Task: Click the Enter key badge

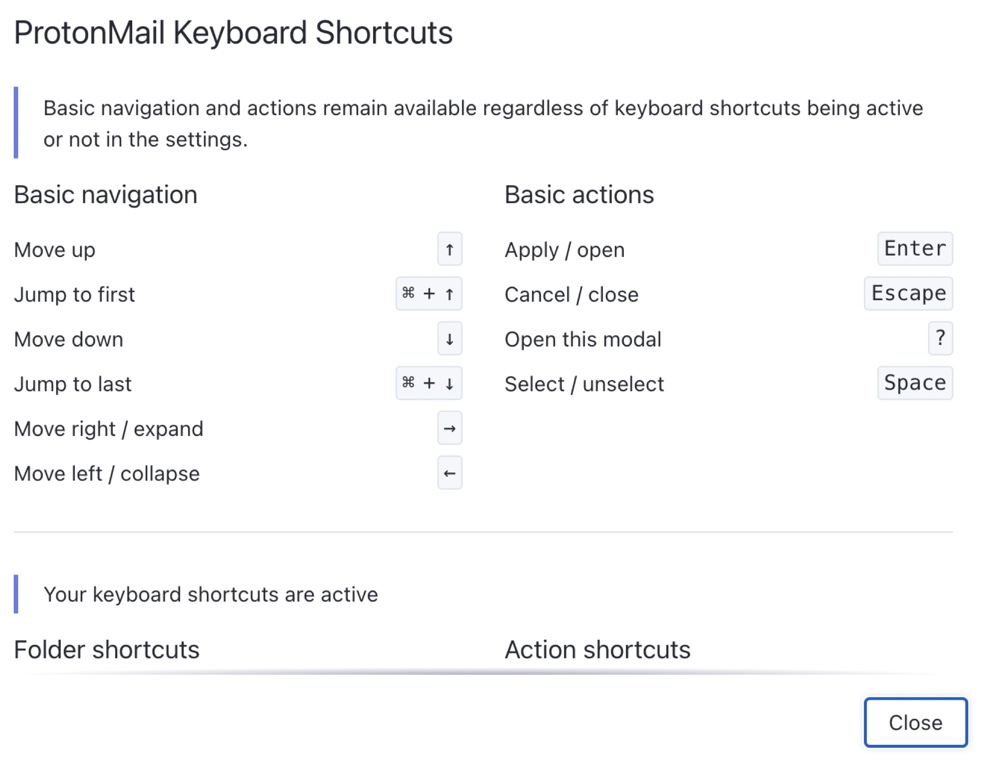Action: click(915, 249)
